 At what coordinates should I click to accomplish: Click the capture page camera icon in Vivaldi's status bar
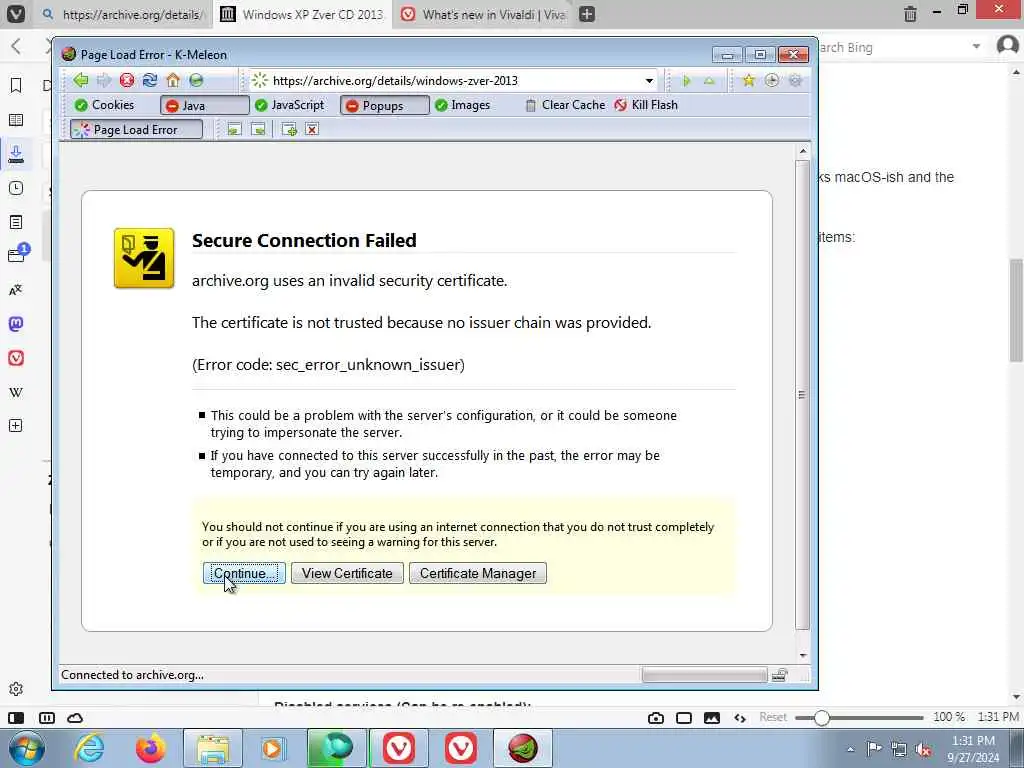point(656,718)
